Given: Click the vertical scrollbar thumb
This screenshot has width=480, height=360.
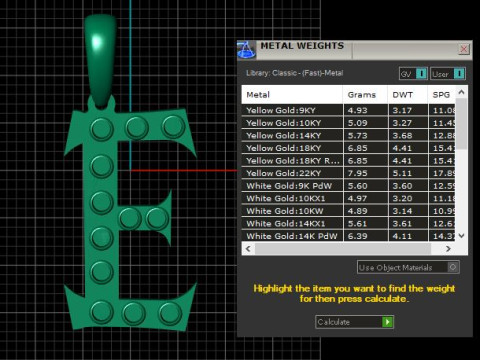Looking at the screenshot, I should point(461,123).
